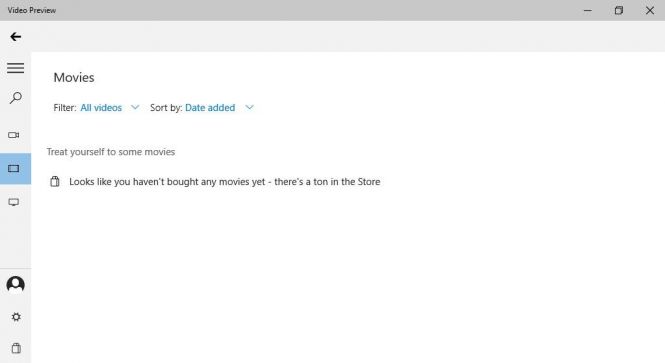Image resolution: width=665 pixels, height=363 pixels.
Task: Click the Movies page heading
Action: pos(74,78)
